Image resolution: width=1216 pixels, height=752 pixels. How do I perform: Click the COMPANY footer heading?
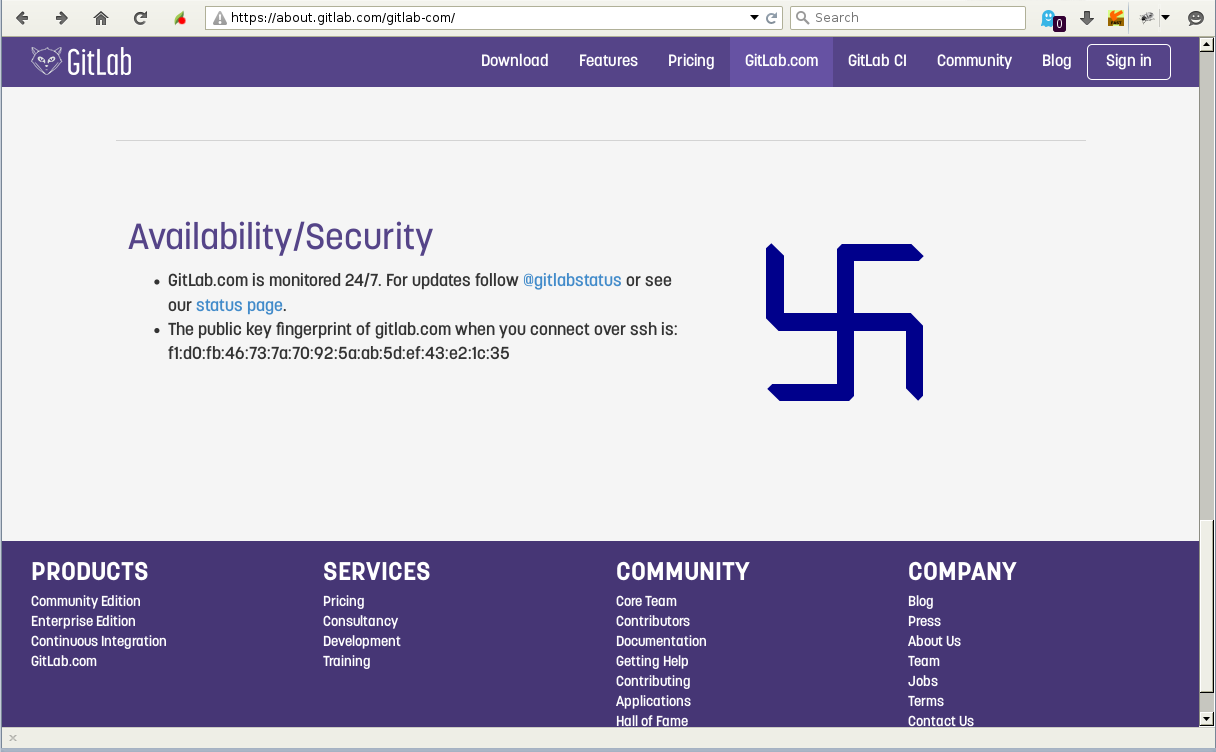pos(962,572)
